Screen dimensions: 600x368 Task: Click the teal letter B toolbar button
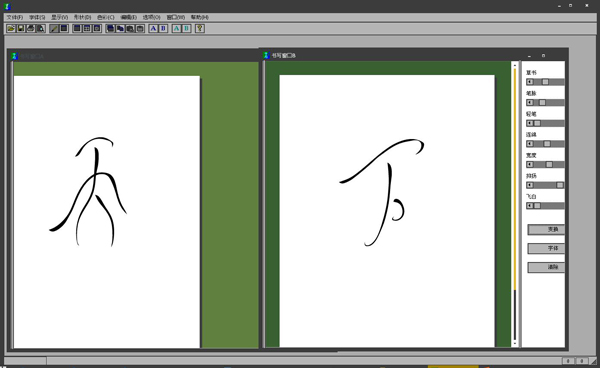click(x=186, y=28)
